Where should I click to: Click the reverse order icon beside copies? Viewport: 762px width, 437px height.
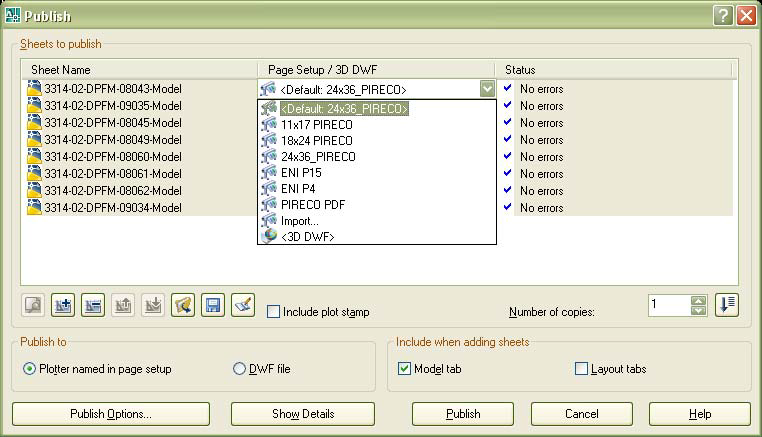tap(727, 305)
